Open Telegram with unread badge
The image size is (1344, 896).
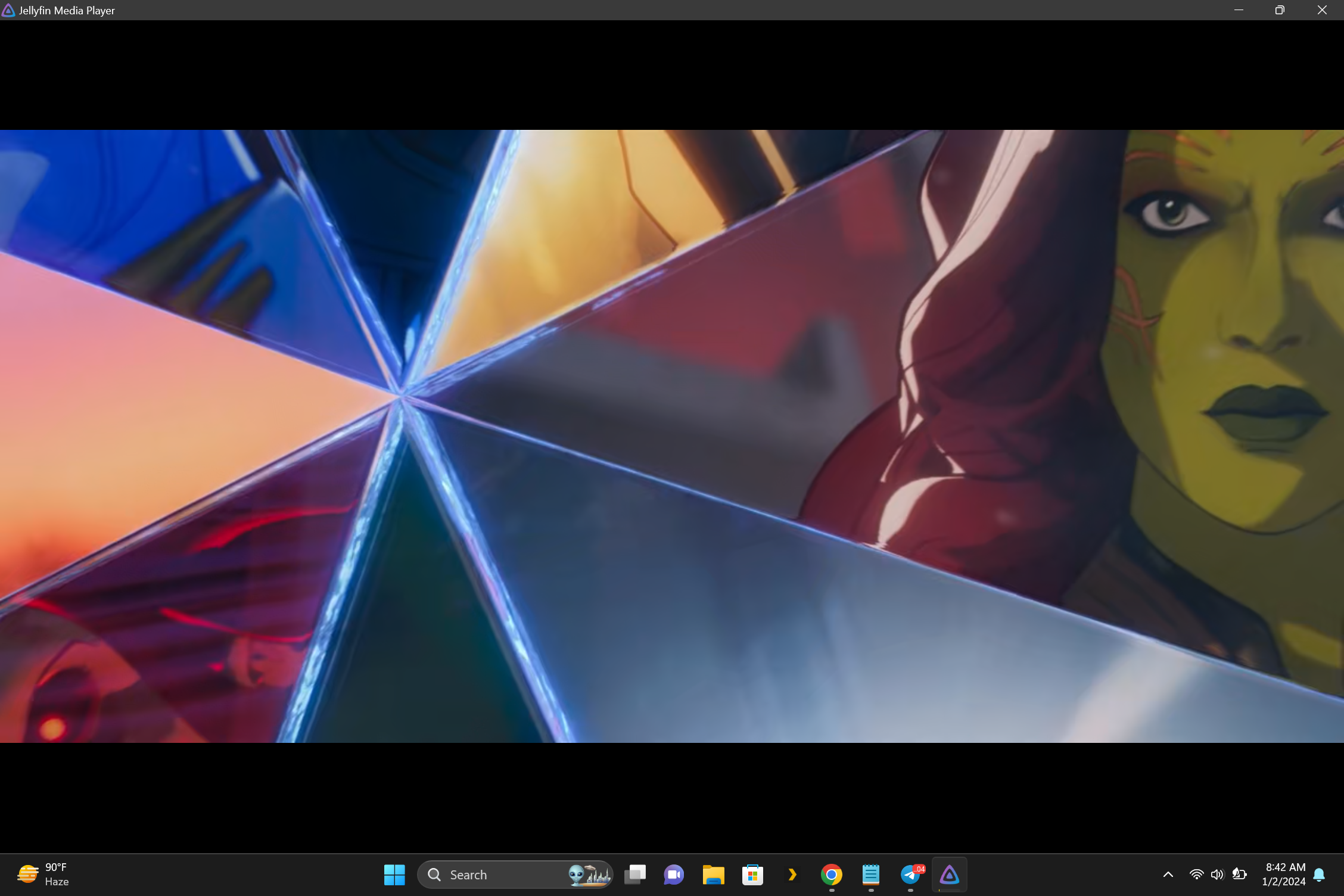(910, 875)
